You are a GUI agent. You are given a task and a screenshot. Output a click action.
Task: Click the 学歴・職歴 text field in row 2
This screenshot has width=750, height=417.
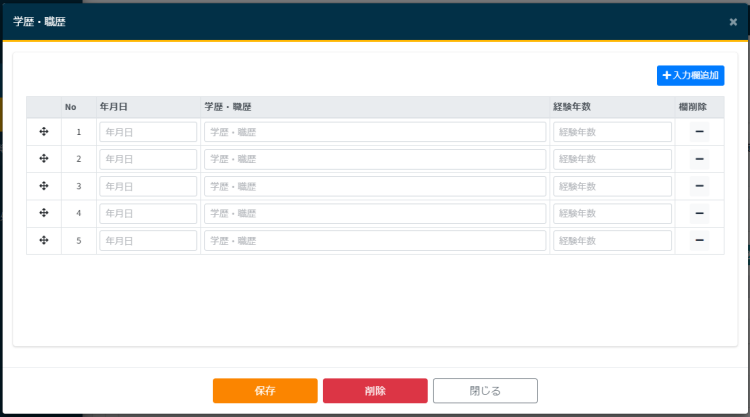pyautogui.click(x=375, y=159)
